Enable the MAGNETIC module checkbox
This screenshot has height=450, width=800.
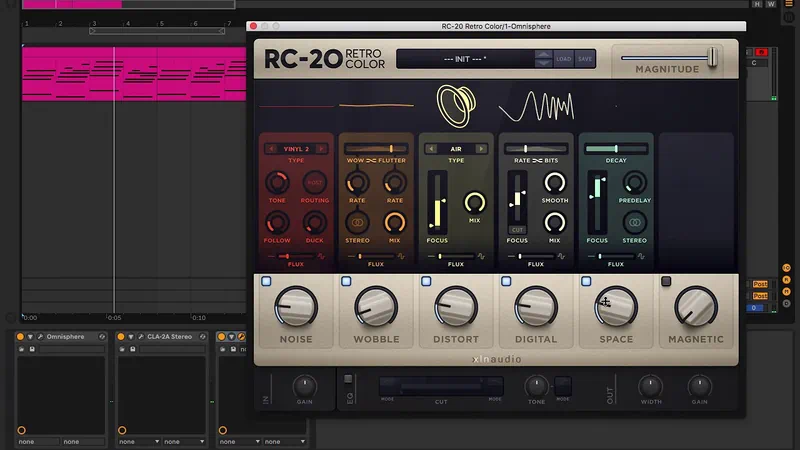666,282
